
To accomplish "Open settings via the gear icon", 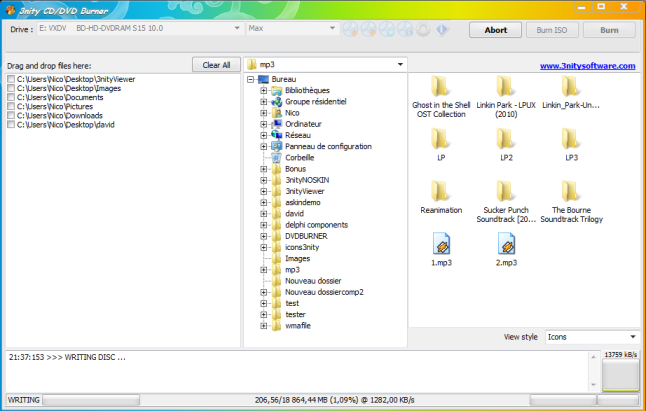I will pos(423,29).
